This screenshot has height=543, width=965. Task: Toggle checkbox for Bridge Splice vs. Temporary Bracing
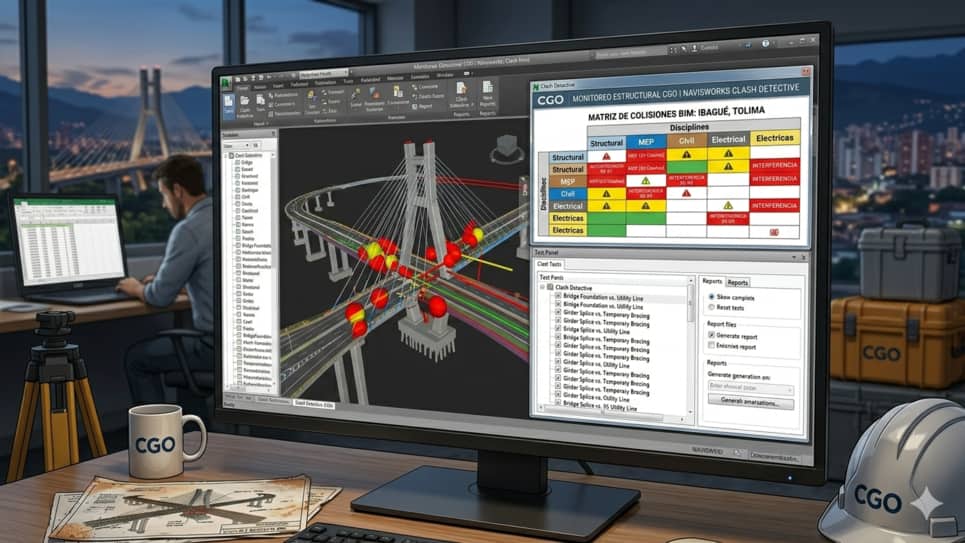pos(558,337)
